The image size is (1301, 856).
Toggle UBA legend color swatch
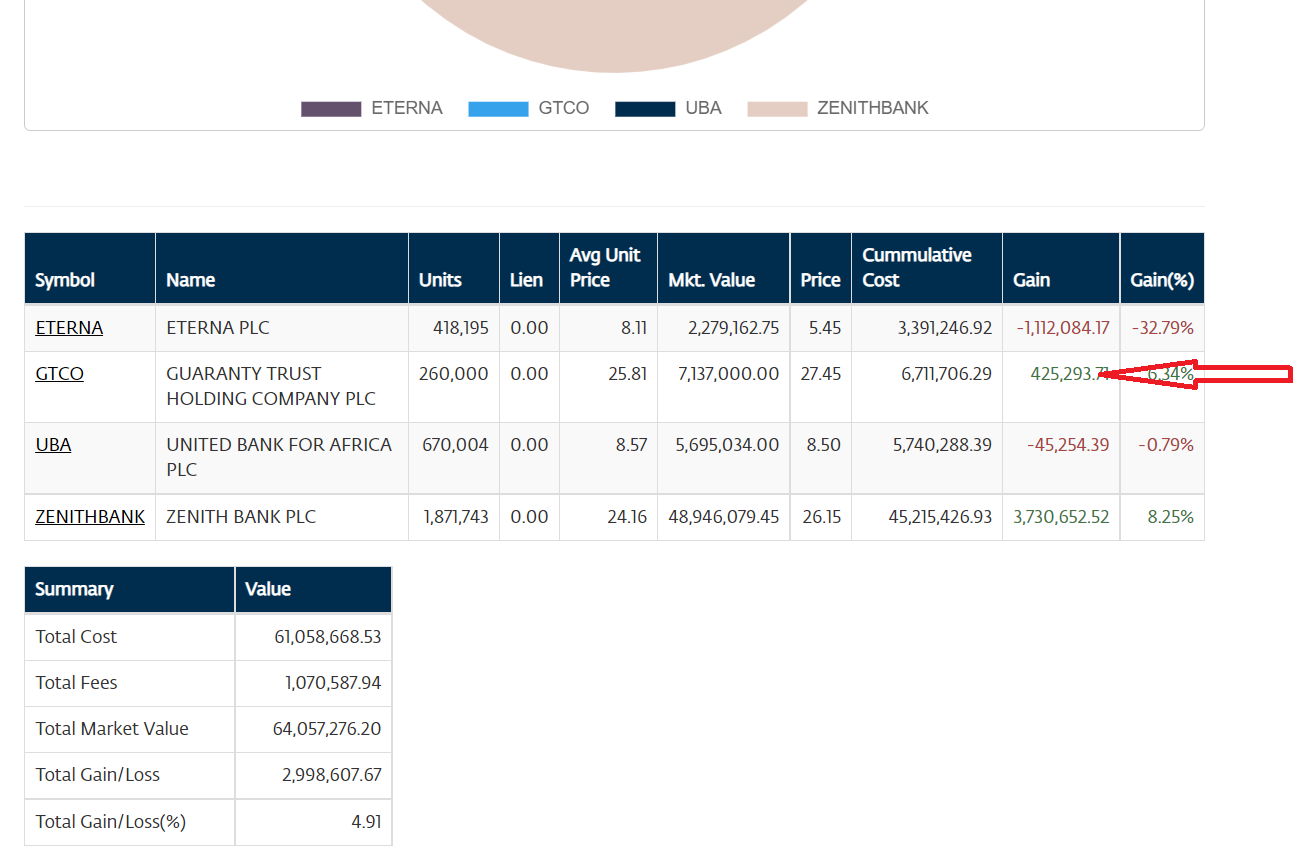[x=645, y=109]
